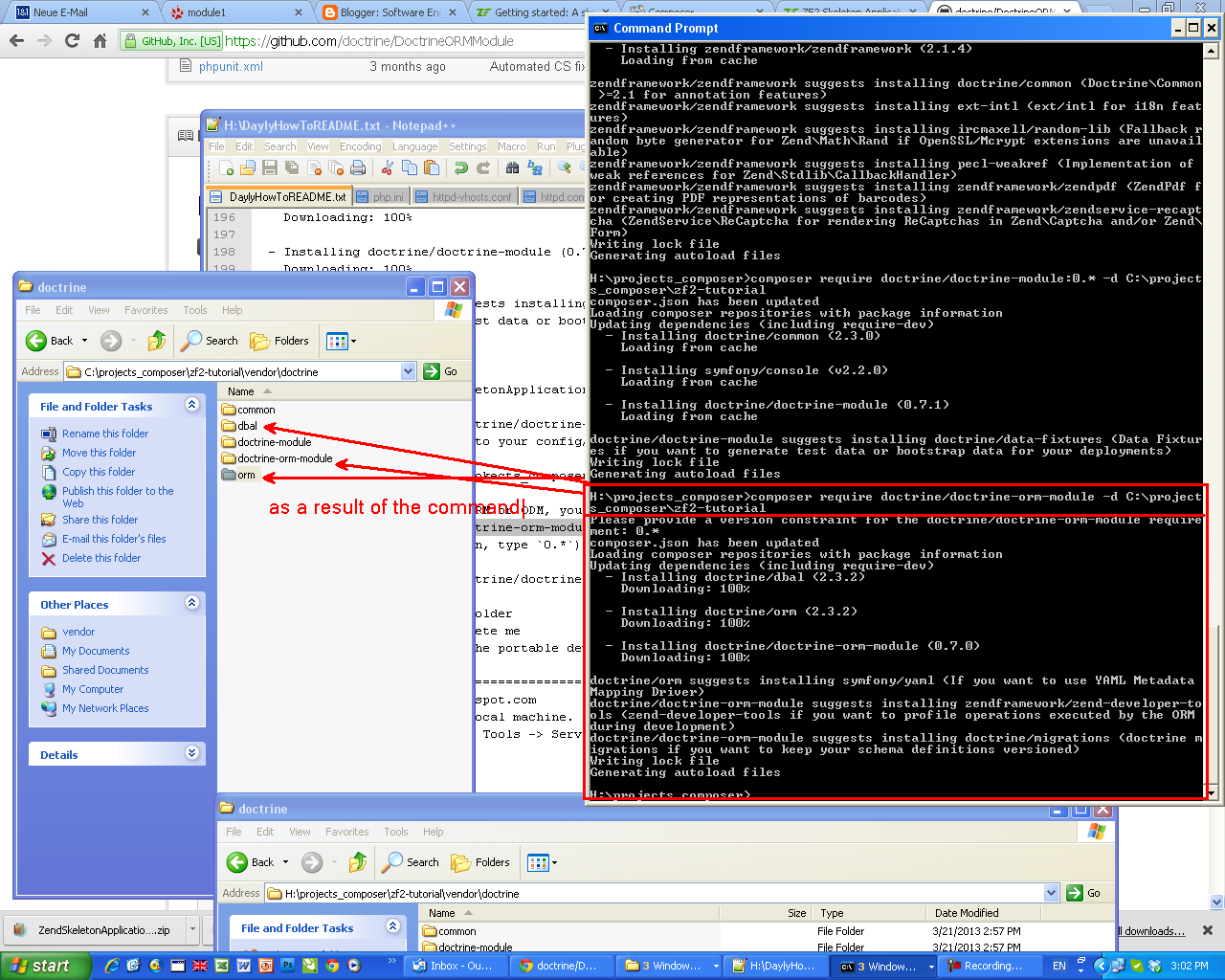Open the Tools menu in upper doctrine window

click(195, 310)
